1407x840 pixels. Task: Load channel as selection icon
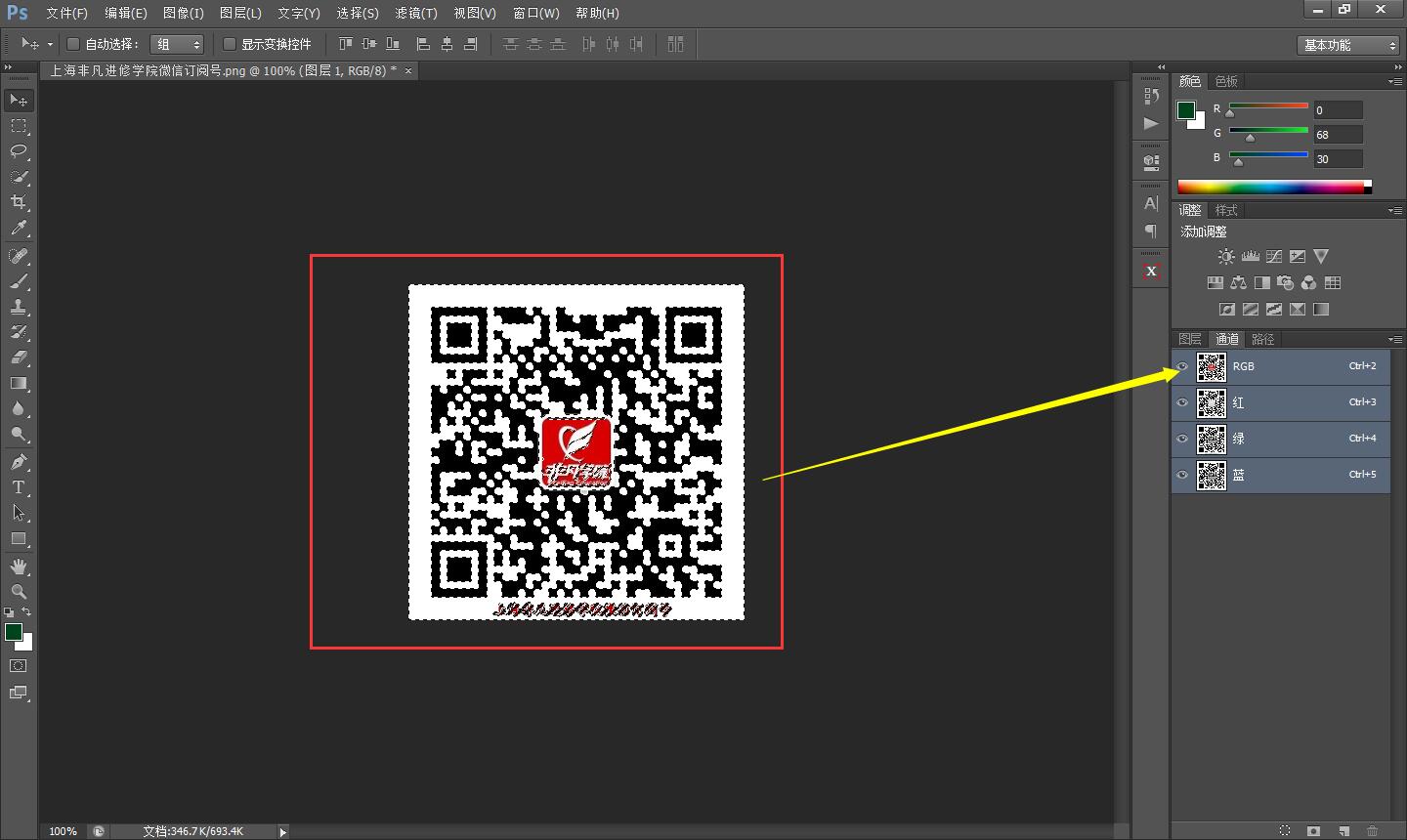1285,830
